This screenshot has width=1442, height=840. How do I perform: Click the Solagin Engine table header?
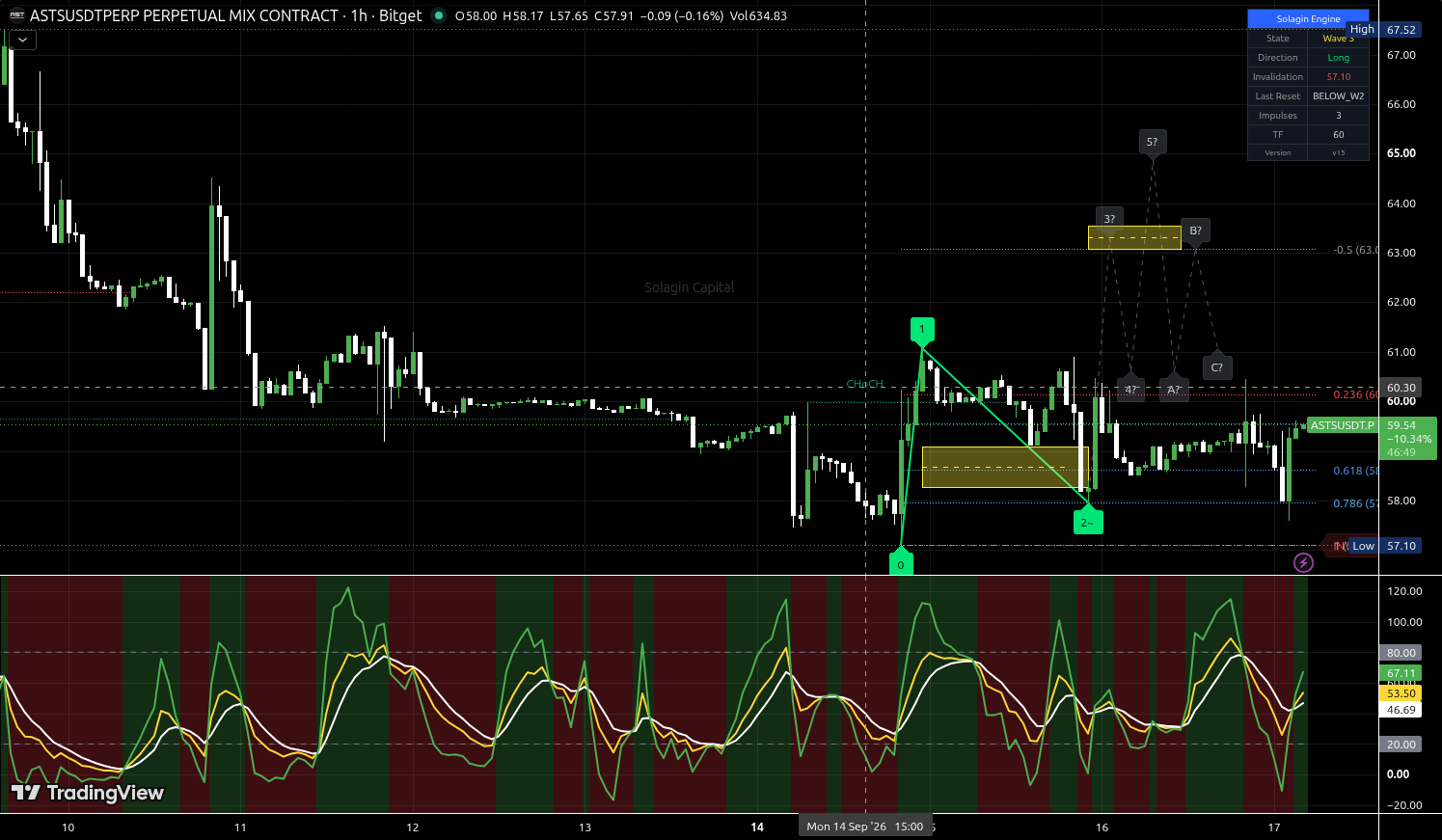[1308, 18]
